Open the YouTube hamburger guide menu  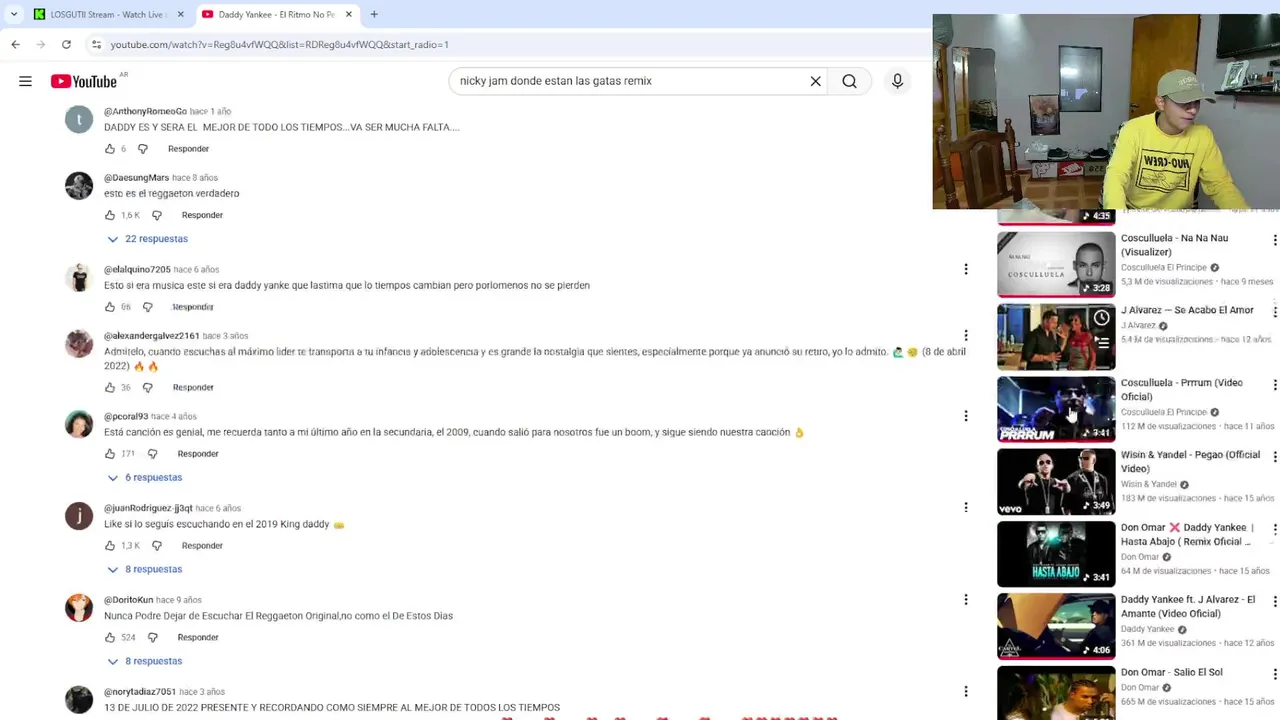25,81
